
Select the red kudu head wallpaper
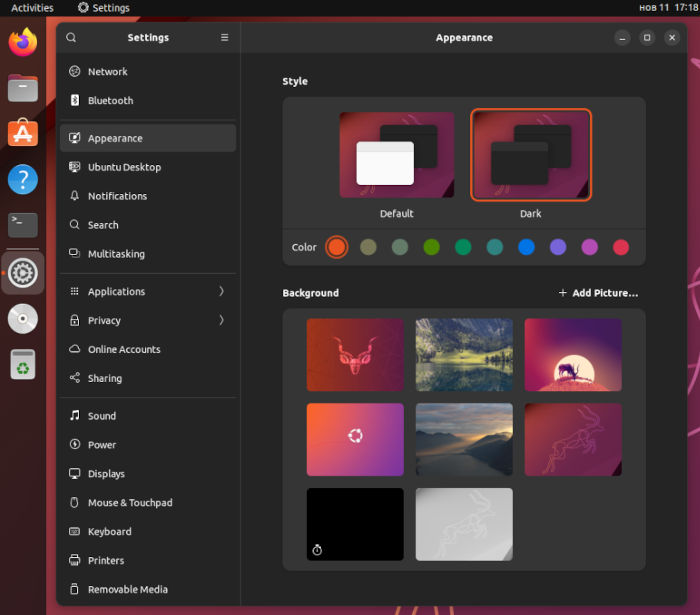coord(355,355)
